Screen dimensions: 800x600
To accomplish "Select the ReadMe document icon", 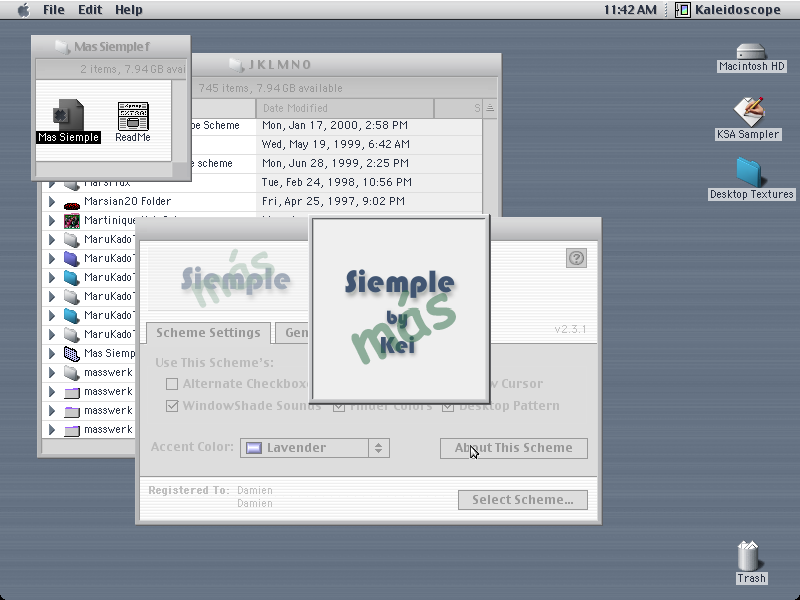I will pos(133,116).
